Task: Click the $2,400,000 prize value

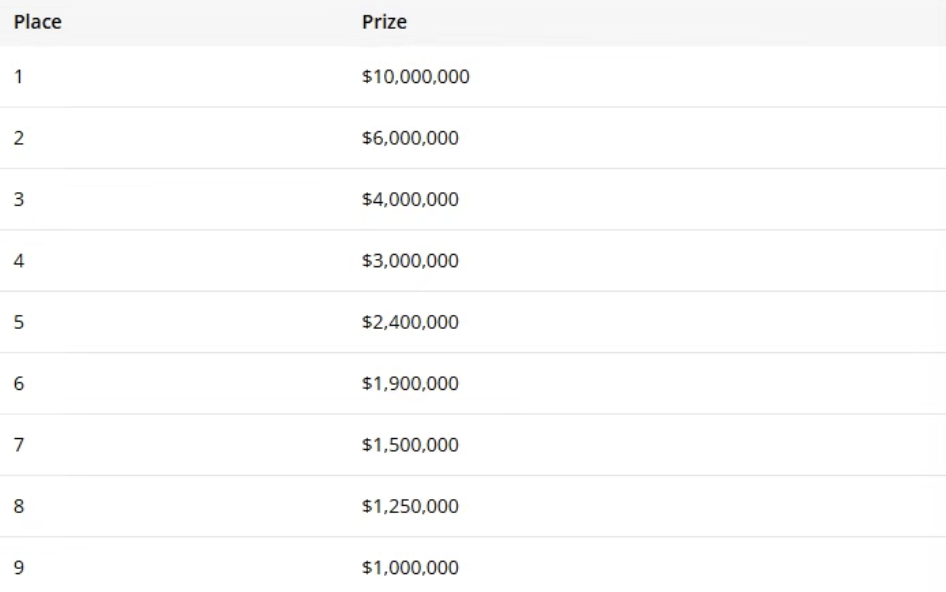Action: 410,322
